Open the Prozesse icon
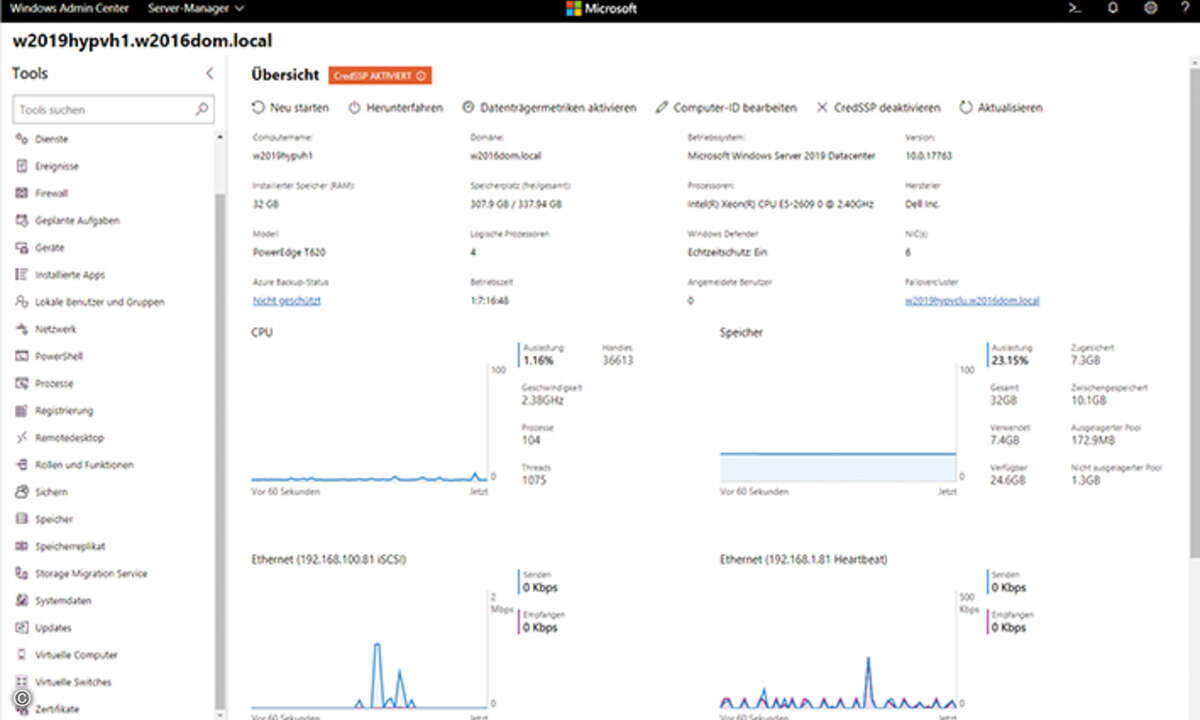This screenshot has width=1200, height=720. [x=22, y=383]
